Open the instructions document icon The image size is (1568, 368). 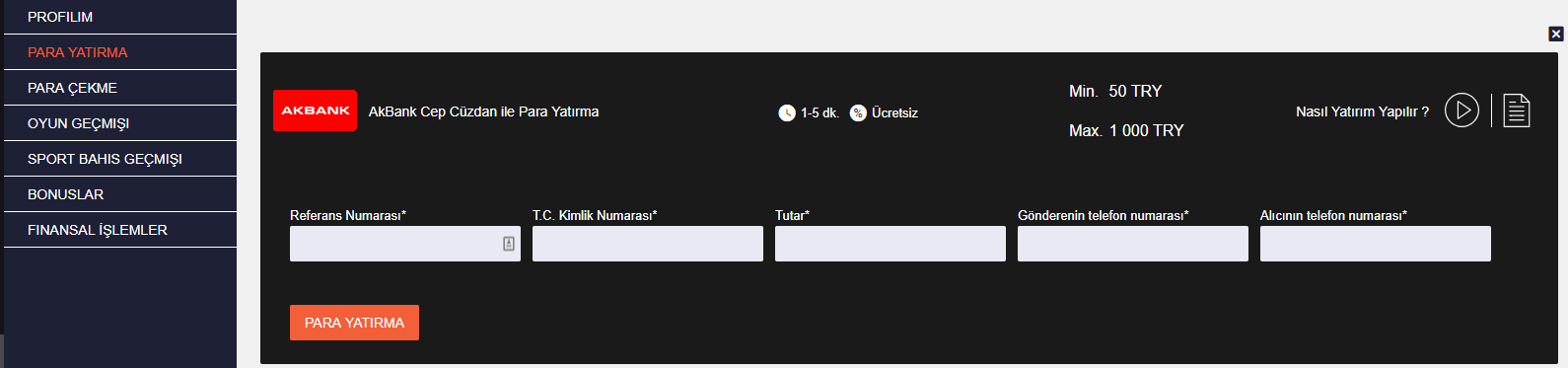pos(1517,110)
